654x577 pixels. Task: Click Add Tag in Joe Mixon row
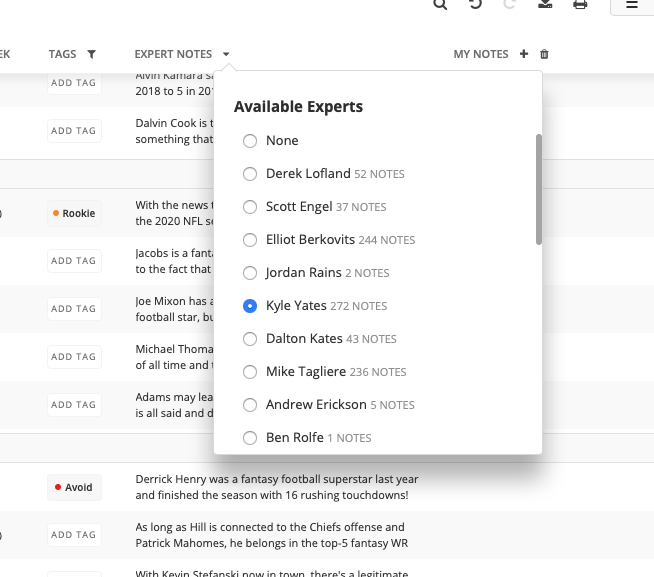pyautogui.click(x=74, y=309)
